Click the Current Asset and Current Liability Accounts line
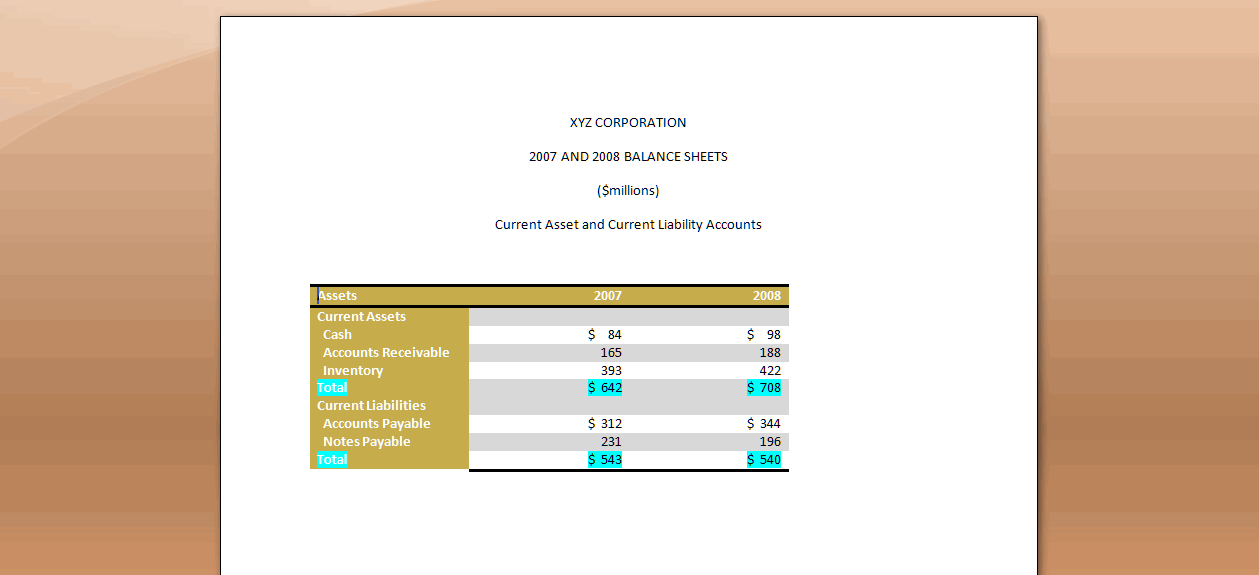Screen dimensions: 1259x575 pos(628,225)
